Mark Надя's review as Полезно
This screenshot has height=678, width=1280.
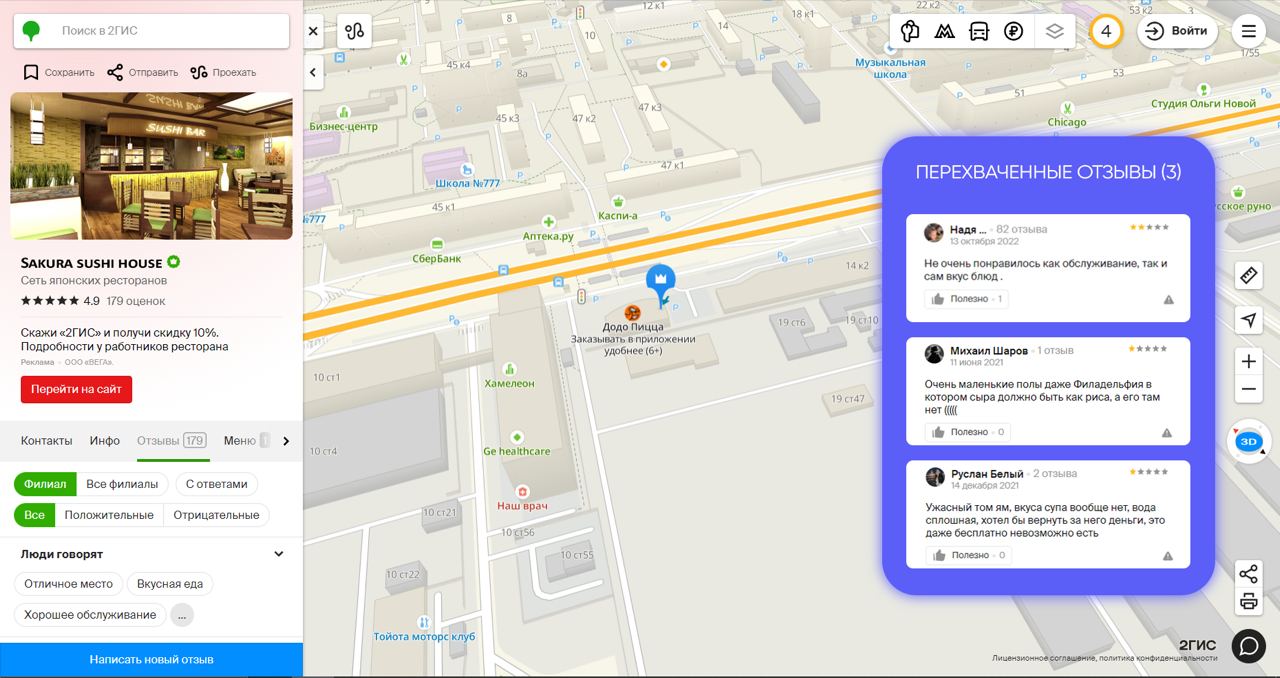967,299
